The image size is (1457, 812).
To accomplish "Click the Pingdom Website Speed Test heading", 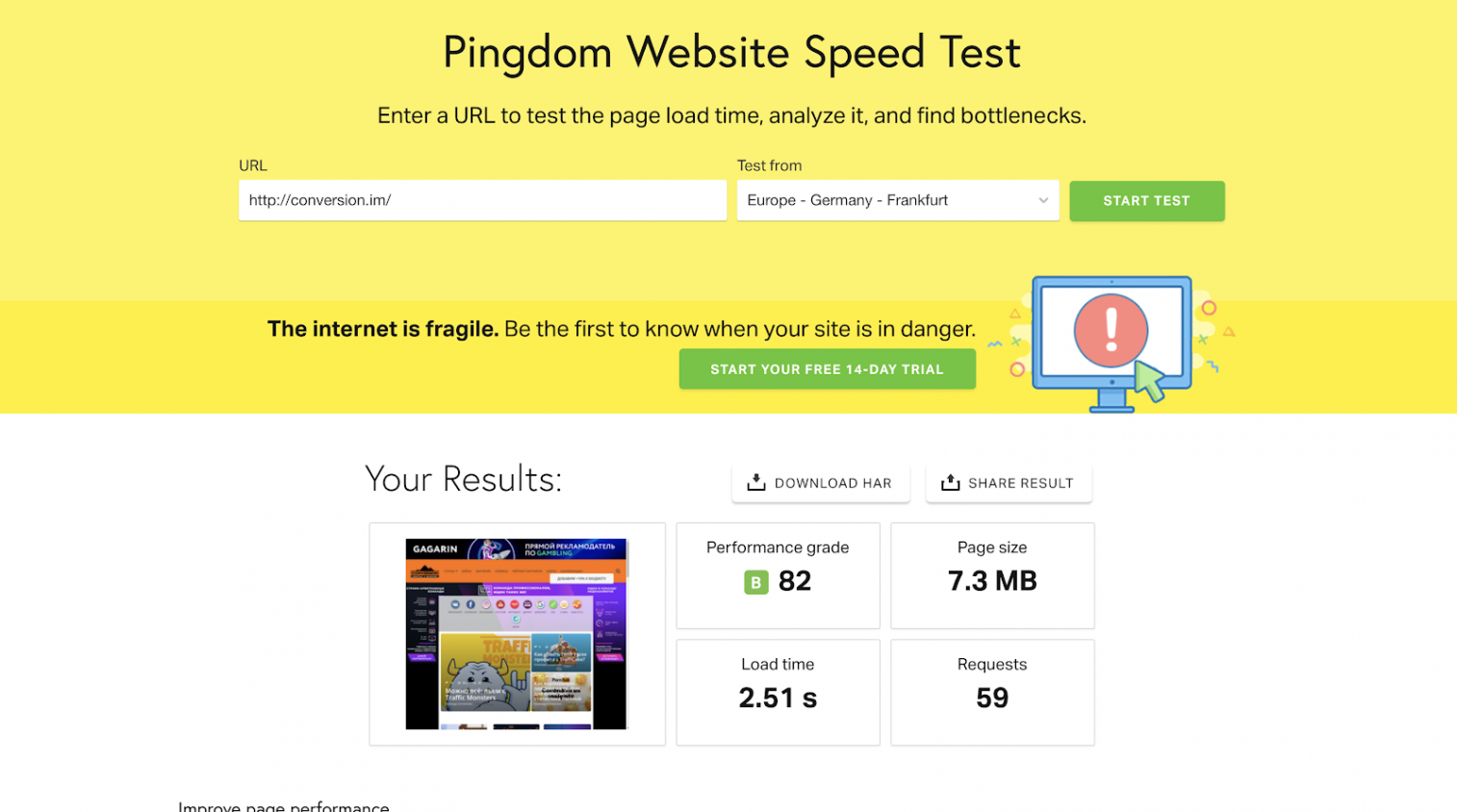I will coord(731,53).
